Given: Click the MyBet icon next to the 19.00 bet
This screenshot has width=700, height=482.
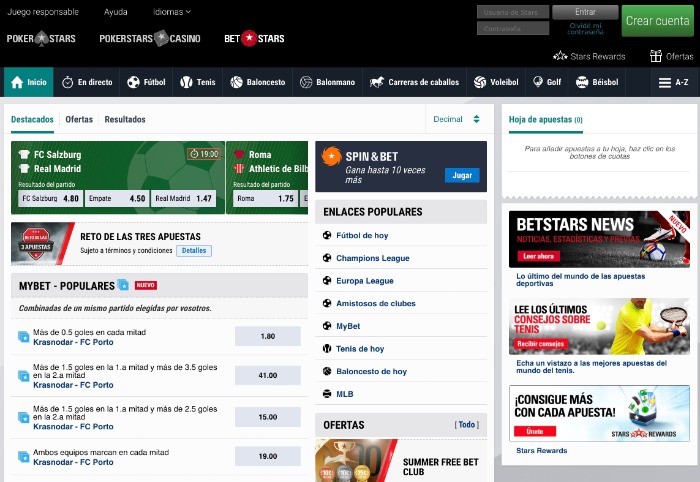Looking at the screenshot, I should [x=23, y=457].
